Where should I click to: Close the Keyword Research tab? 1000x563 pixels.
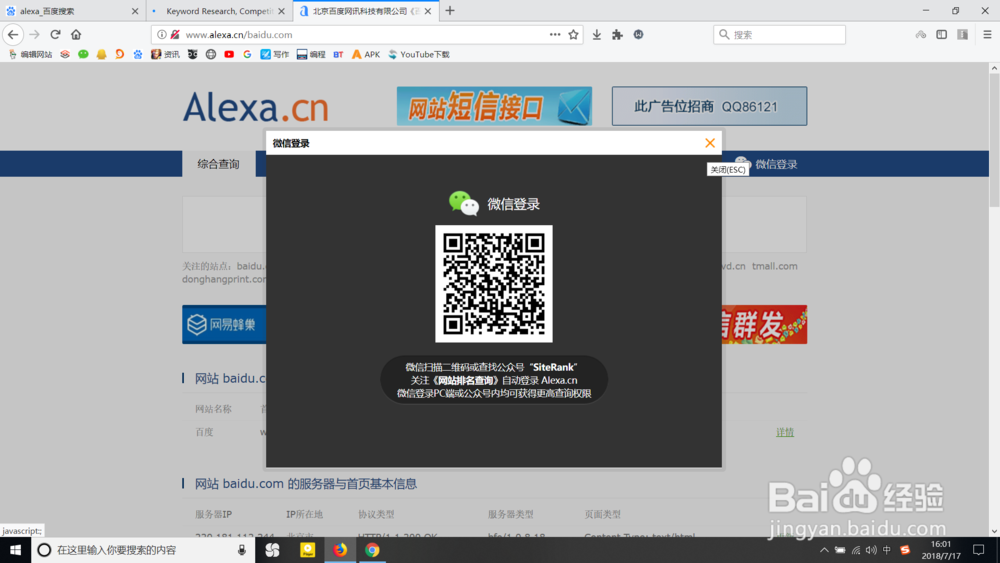[x=281, y=11]
